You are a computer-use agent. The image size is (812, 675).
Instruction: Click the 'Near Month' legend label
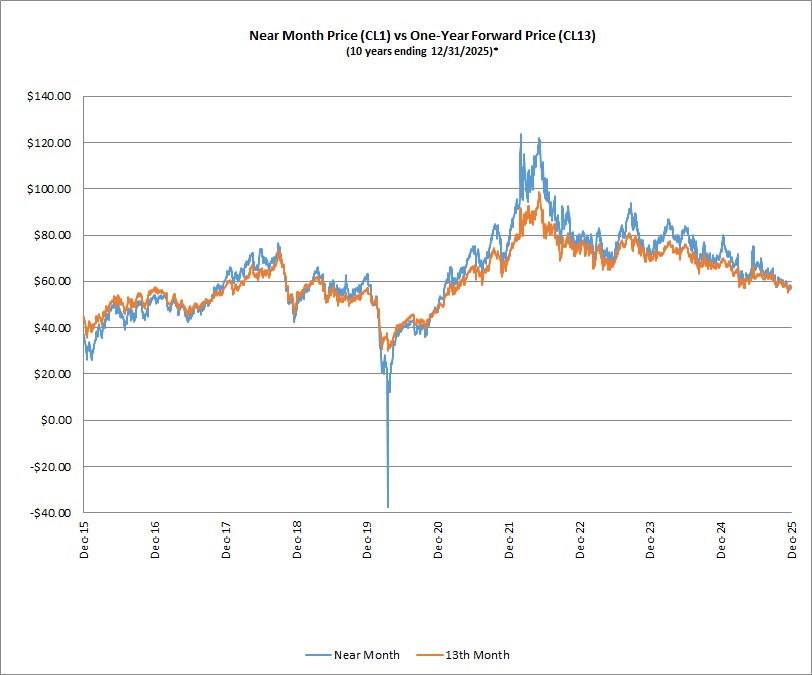pos(369,655)
